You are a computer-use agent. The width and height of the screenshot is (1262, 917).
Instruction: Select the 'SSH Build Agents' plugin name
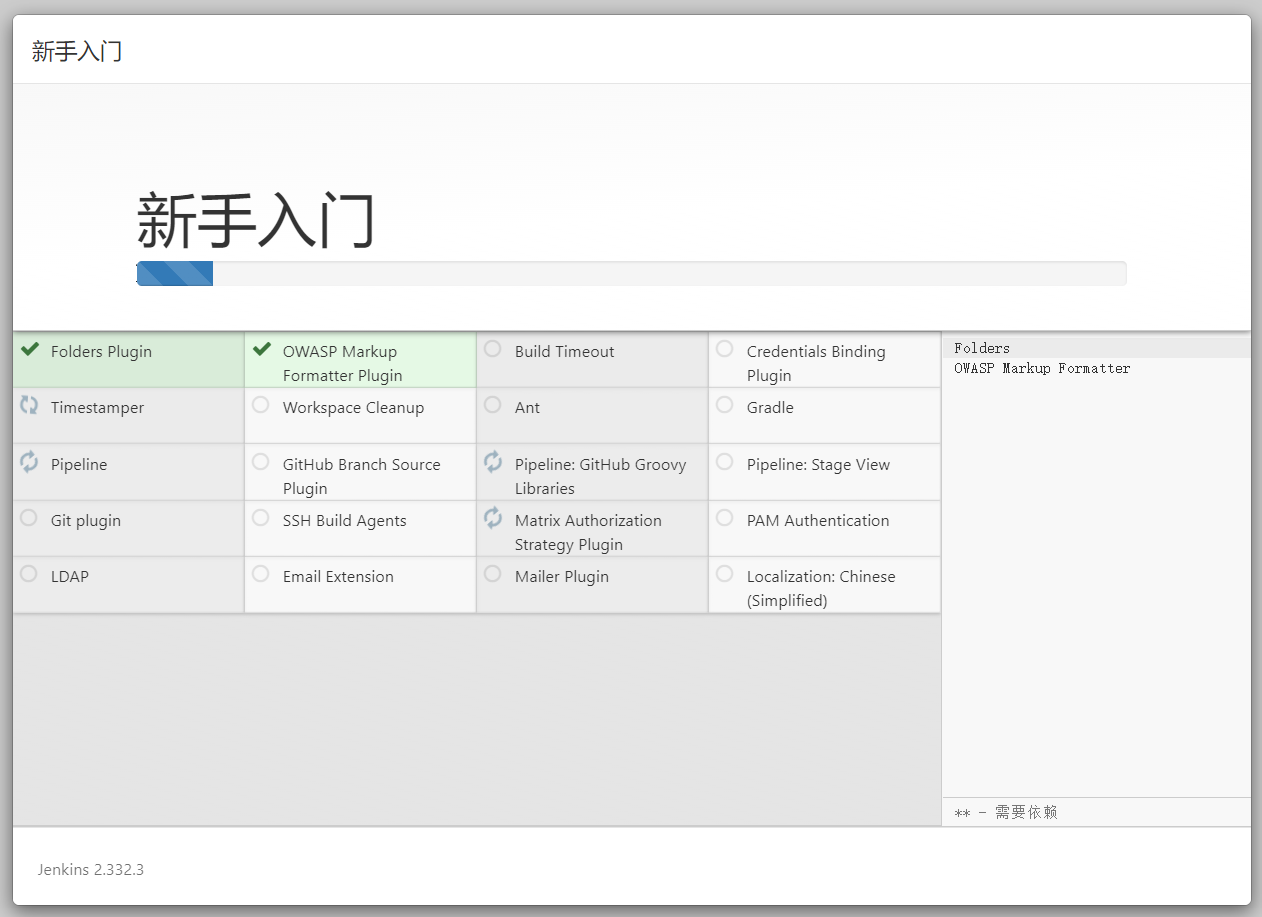[345, 521]
